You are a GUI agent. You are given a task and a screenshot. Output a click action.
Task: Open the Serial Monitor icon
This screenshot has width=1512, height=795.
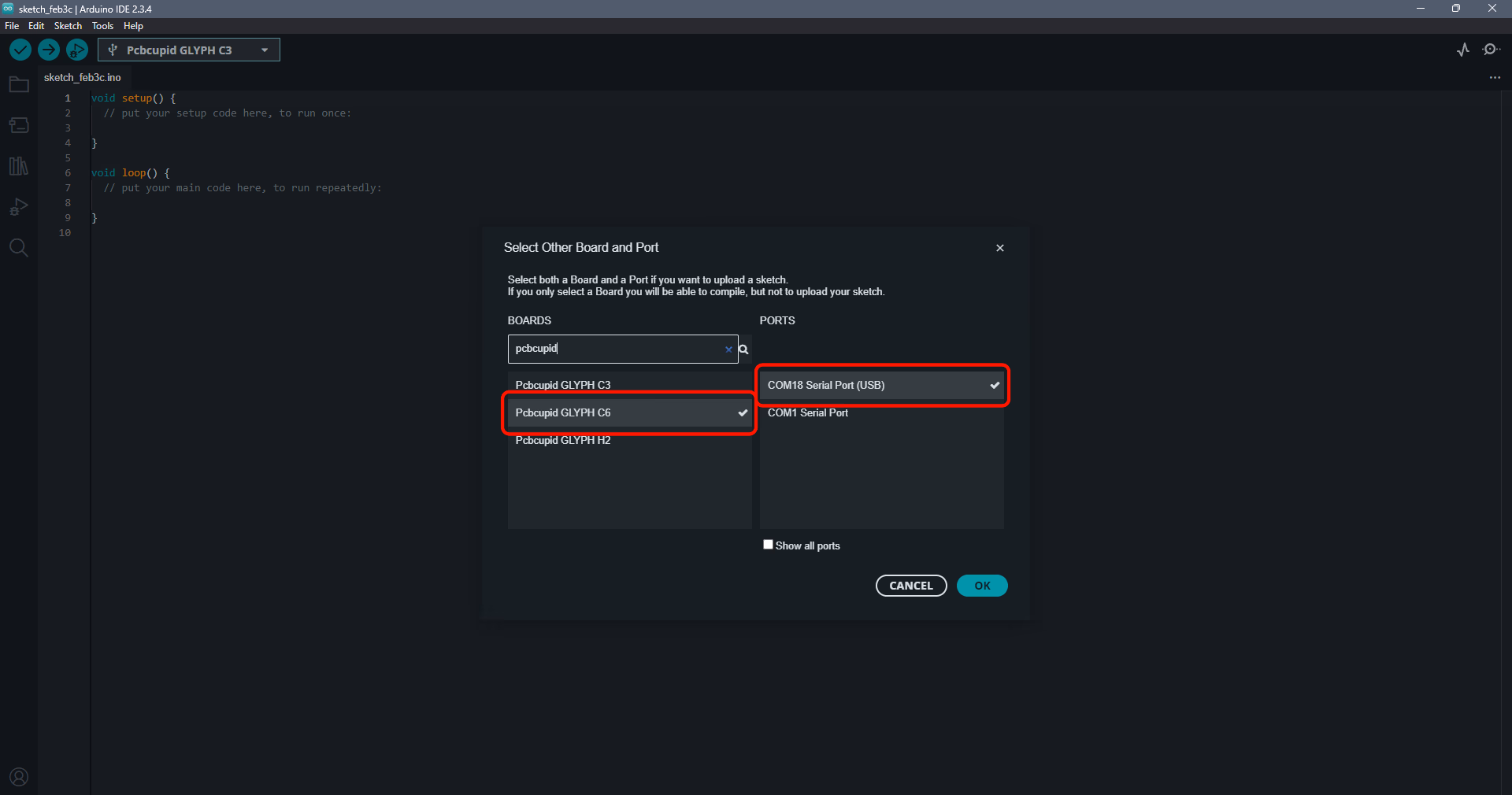tap(1491, 50)
